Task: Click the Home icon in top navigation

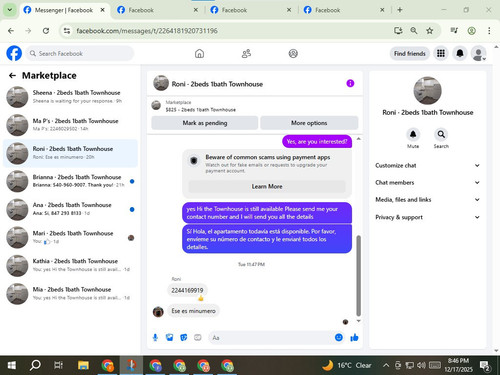Action: click(x=199, y=53)
